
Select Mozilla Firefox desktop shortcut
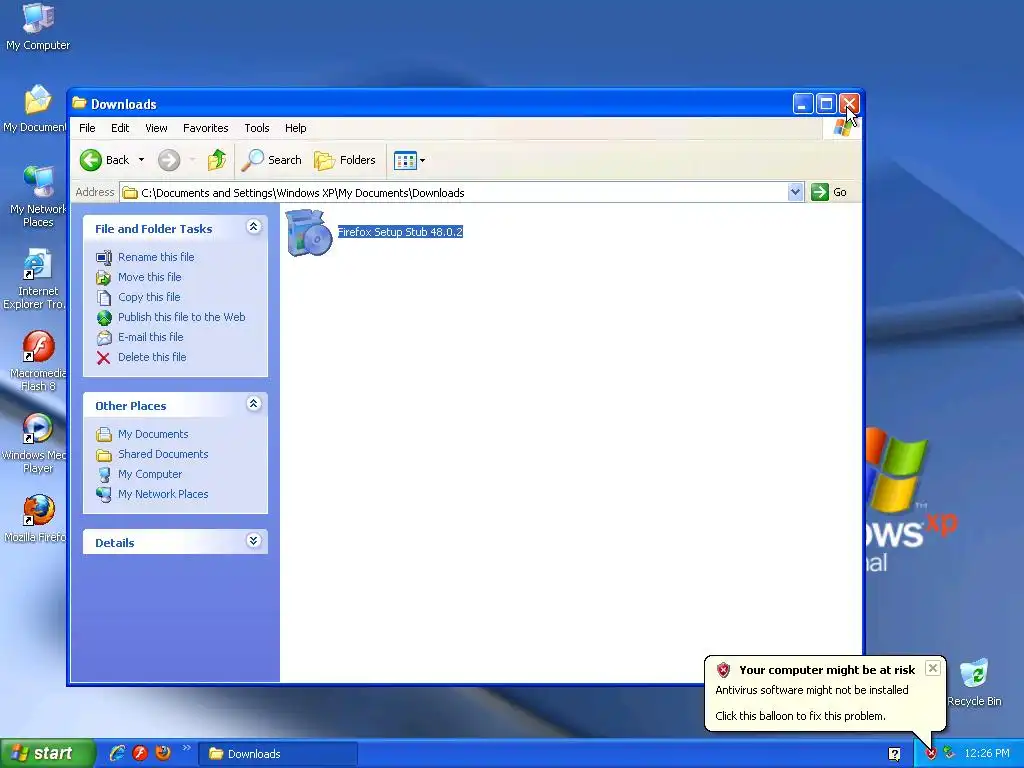[x=37, y=519]
